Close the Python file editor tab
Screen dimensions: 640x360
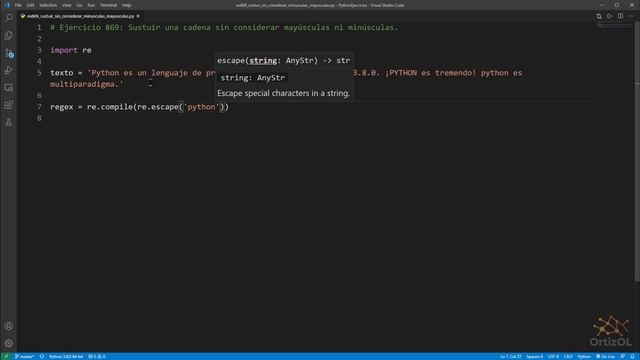(138, 16)
